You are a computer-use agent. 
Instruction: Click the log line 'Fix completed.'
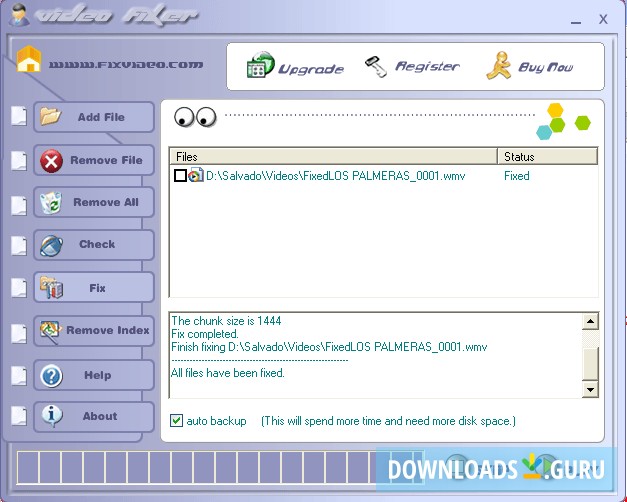point(205,334)
